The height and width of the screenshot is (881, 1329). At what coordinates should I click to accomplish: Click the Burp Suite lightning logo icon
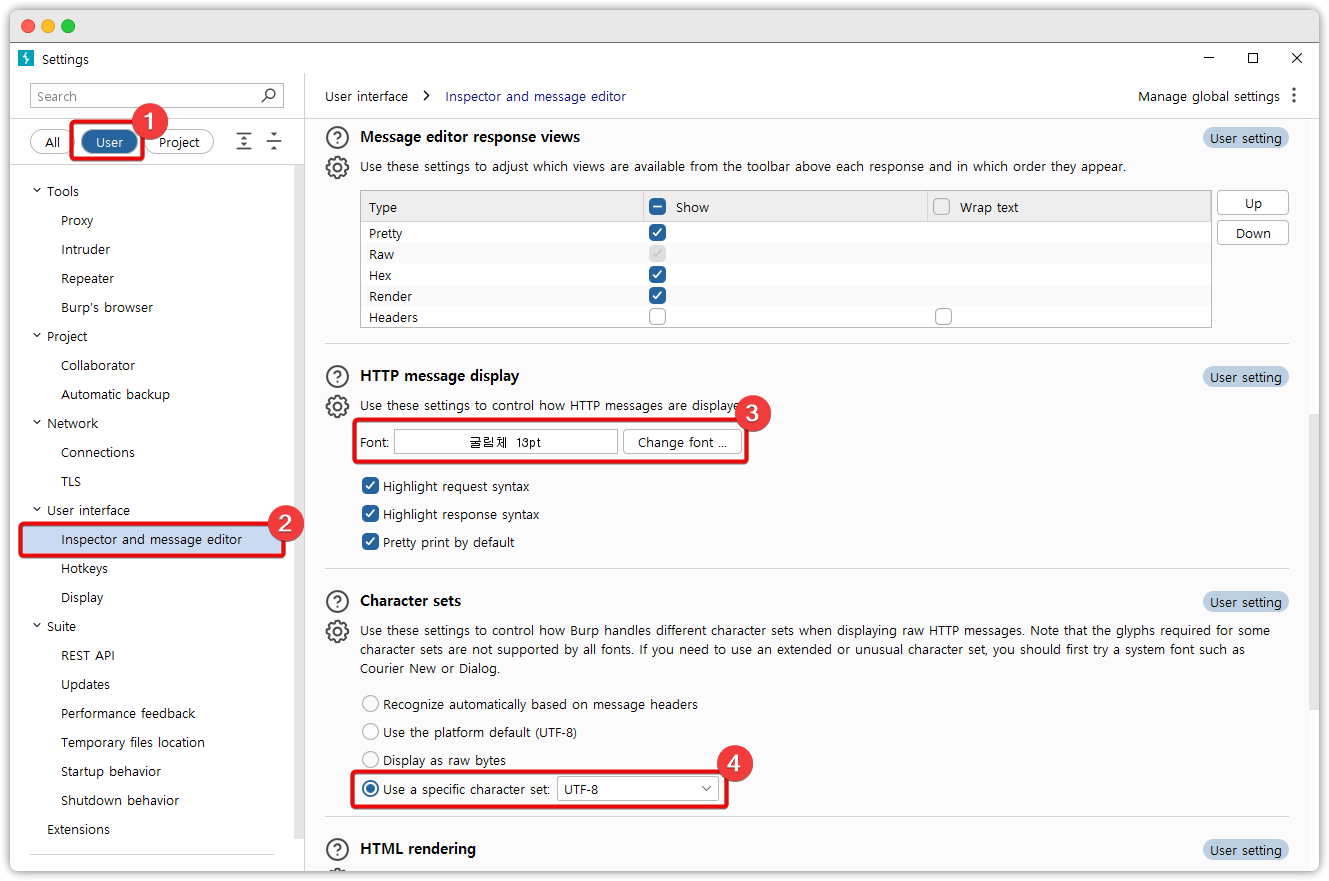point(26,58)
